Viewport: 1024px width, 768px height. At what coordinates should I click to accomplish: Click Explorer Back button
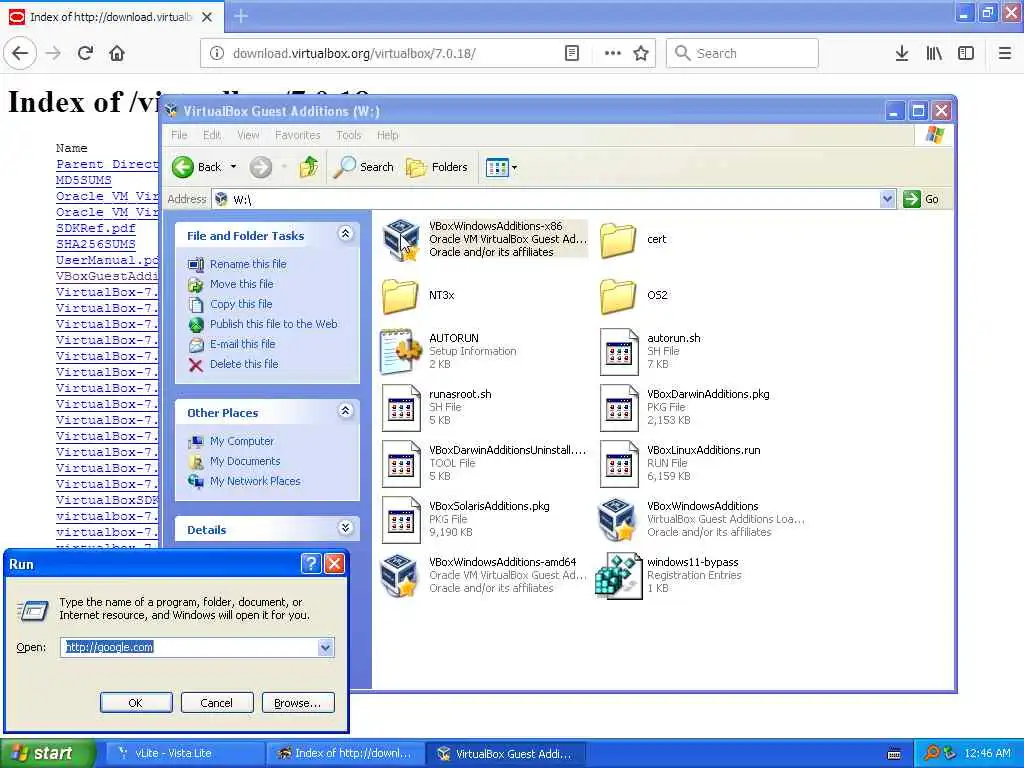coord(197,167)
